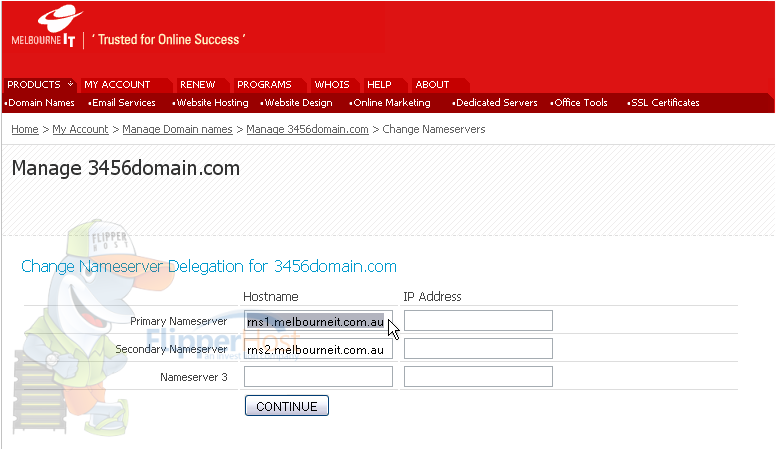The width and height of the screenshot is (776, 450).
Task: Open Website Hosting submenu link
Action: coord(212,103)
